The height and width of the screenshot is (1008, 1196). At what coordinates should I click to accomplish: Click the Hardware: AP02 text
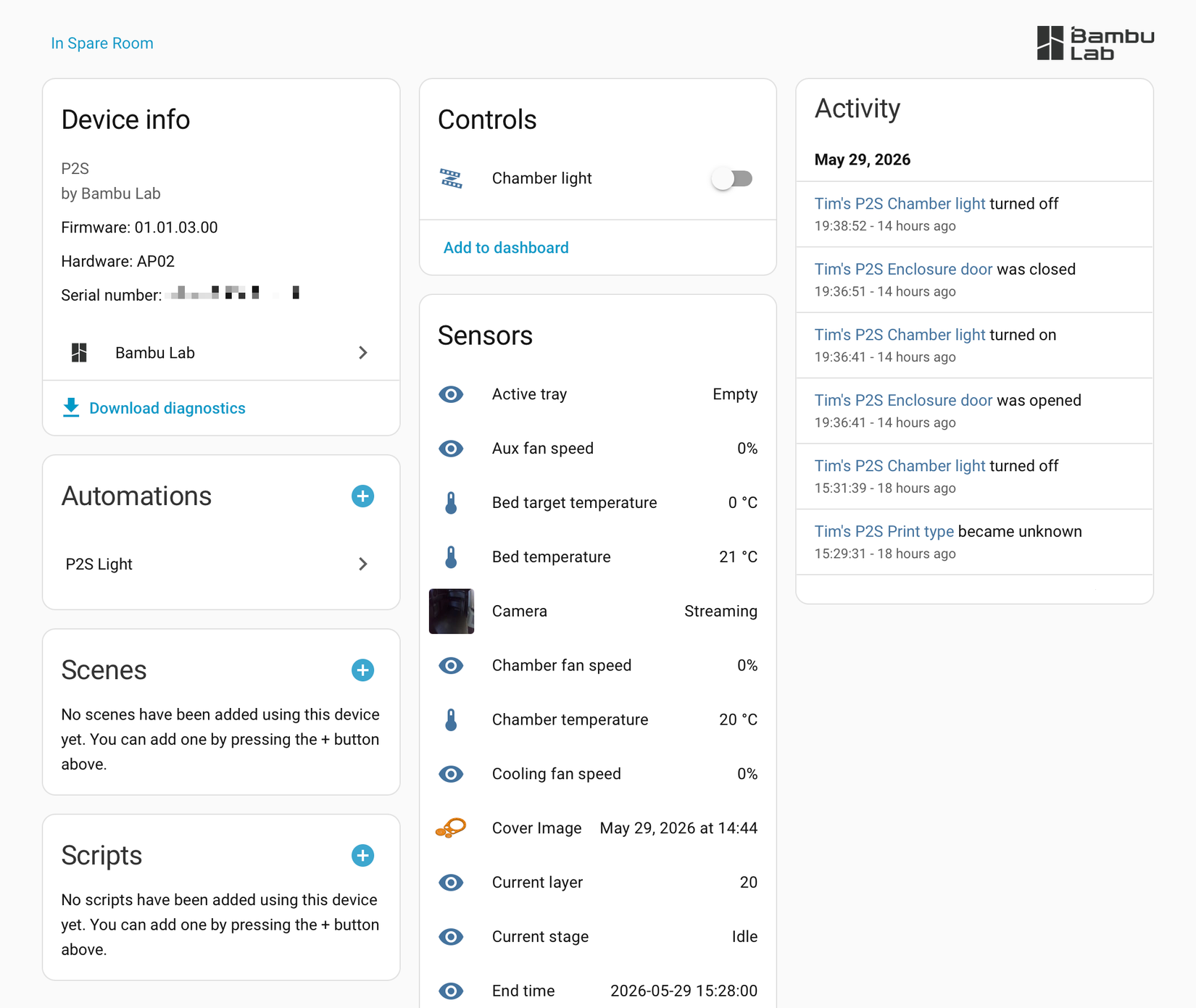(117, 262)
